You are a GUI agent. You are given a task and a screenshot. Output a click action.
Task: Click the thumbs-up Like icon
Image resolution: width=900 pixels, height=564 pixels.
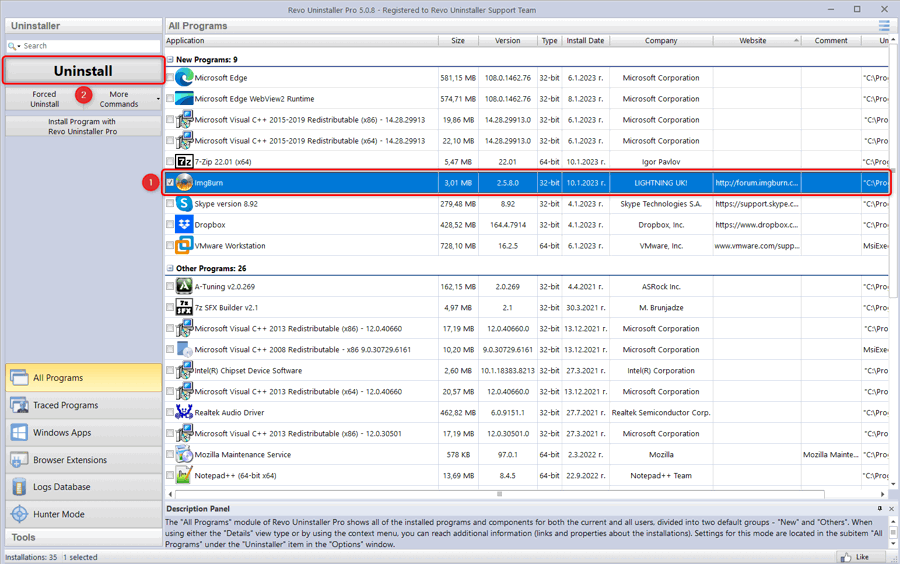click(x=845, y=557)
